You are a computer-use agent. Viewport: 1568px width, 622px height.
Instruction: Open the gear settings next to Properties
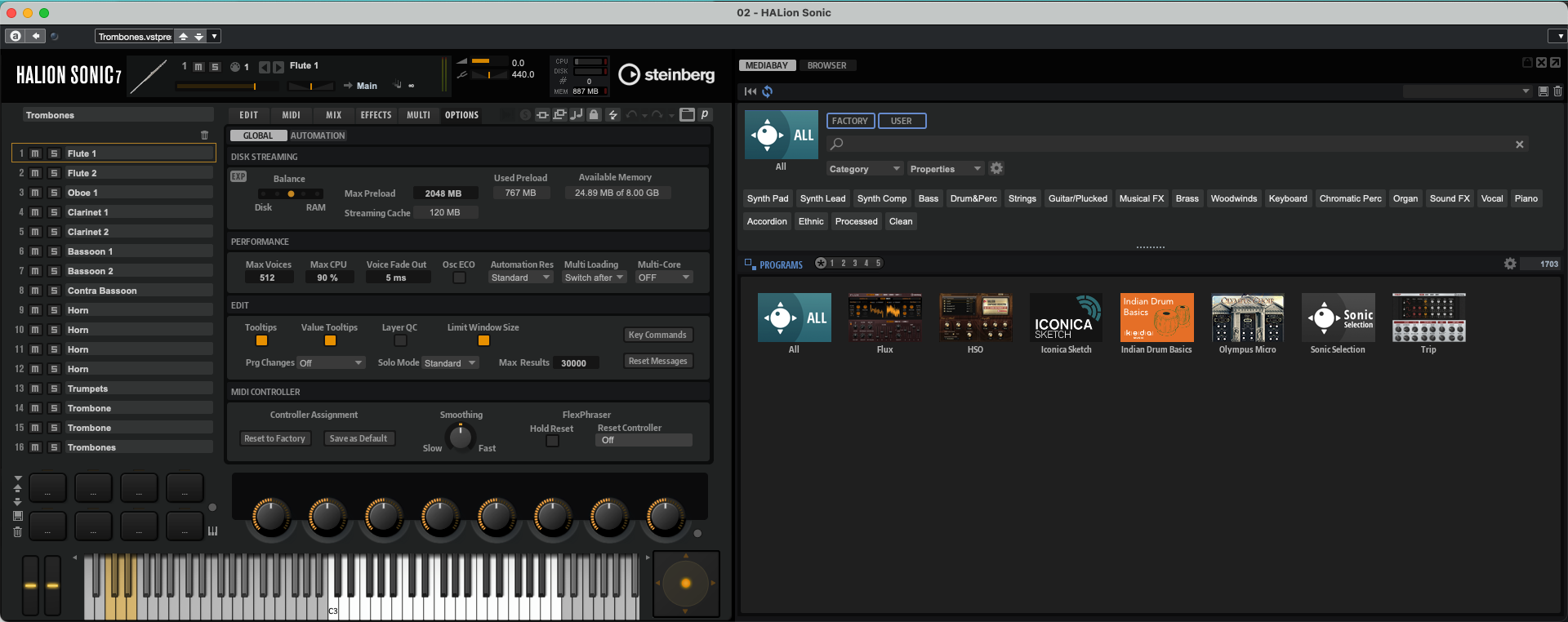click(996, 168)
